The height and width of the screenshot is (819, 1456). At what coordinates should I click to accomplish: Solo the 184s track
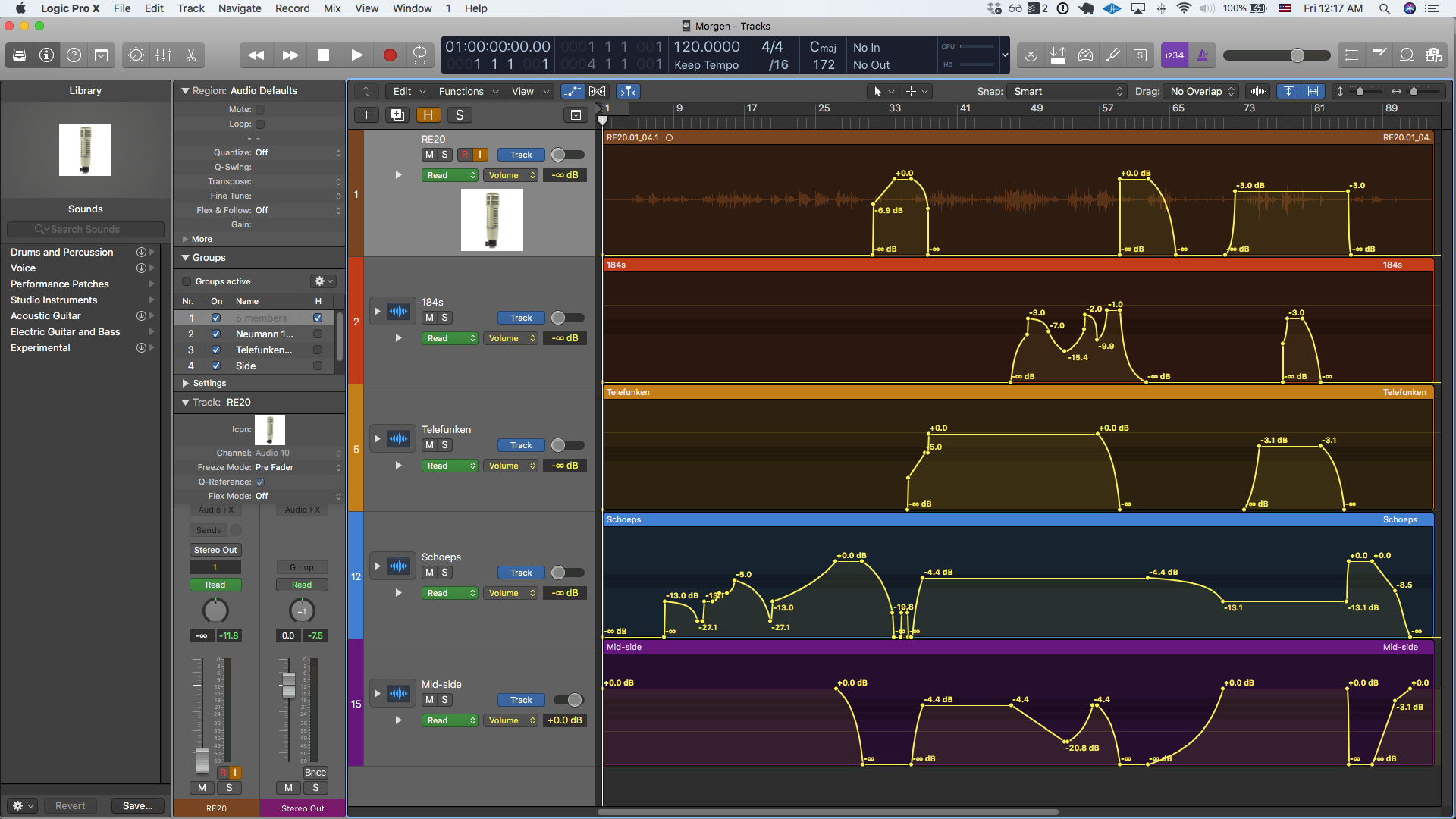pos(444,318)
